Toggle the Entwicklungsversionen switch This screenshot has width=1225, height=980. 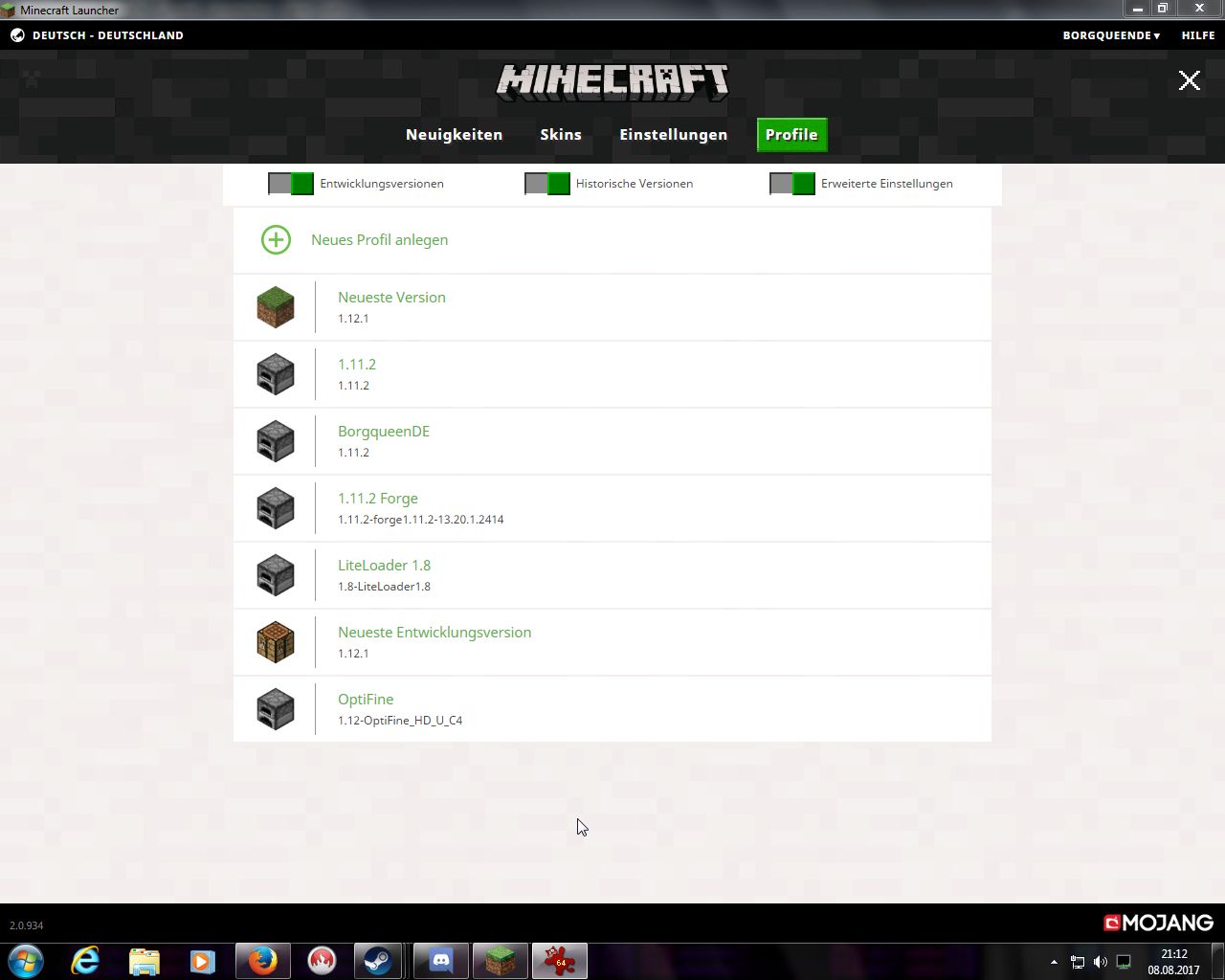[x=291, y=184]
